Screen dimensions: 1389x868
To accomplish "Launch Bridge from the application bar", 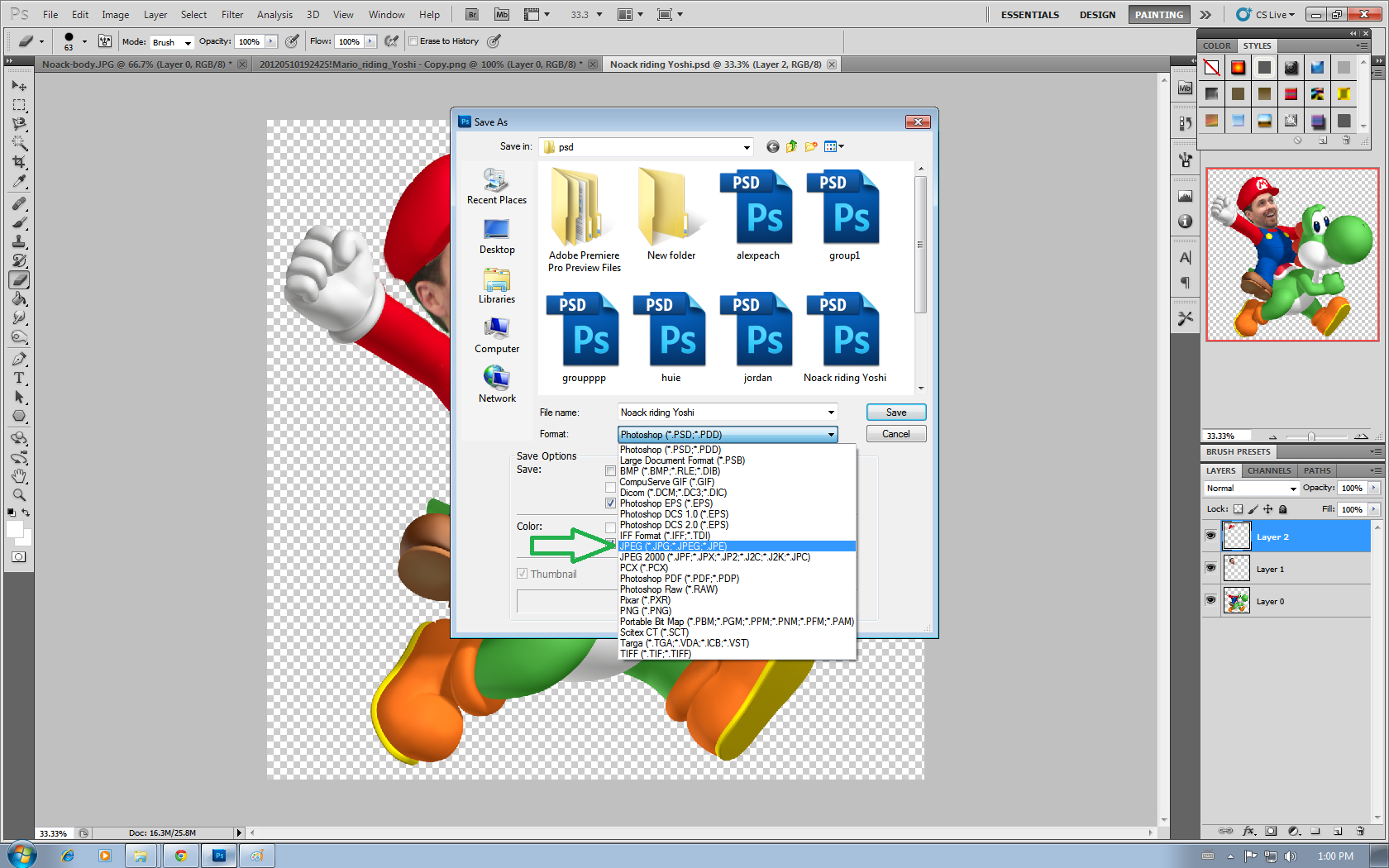I will click(x=472, y=14).
